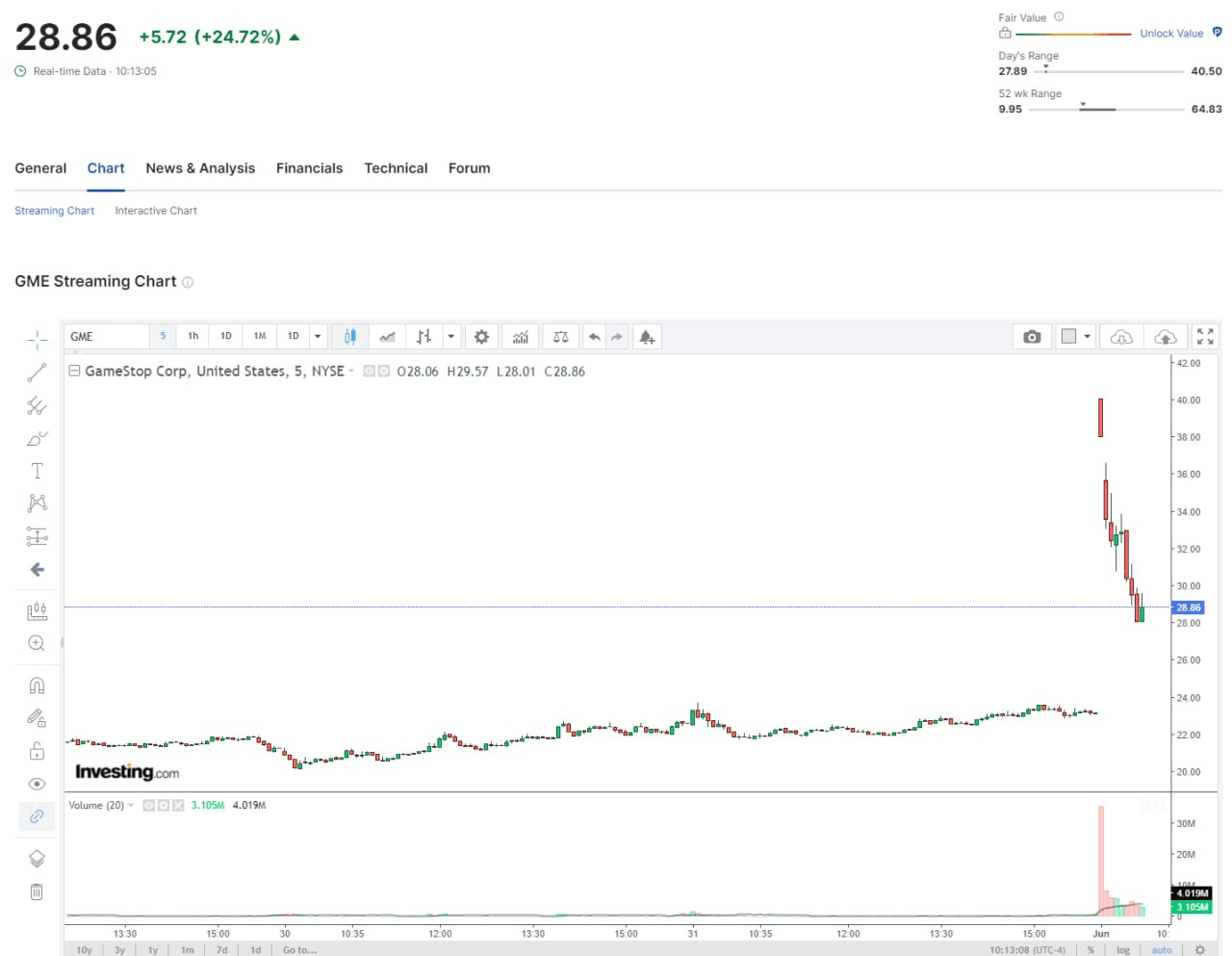The image size is (1232, 956).
Task: Toggle stay in drawing mode pencil-lock
Action: (37, 718)
